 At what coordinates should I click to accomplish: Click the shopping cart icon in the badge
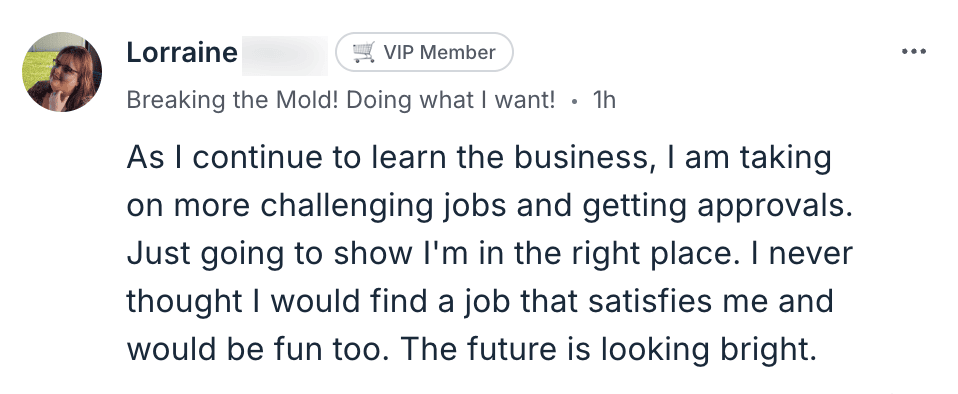(364, 53)
